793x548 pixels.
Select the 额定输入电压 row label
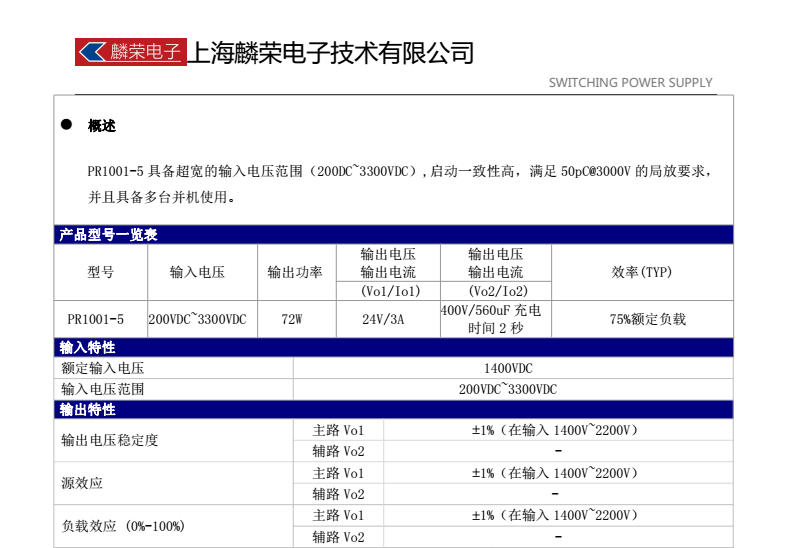103,368
